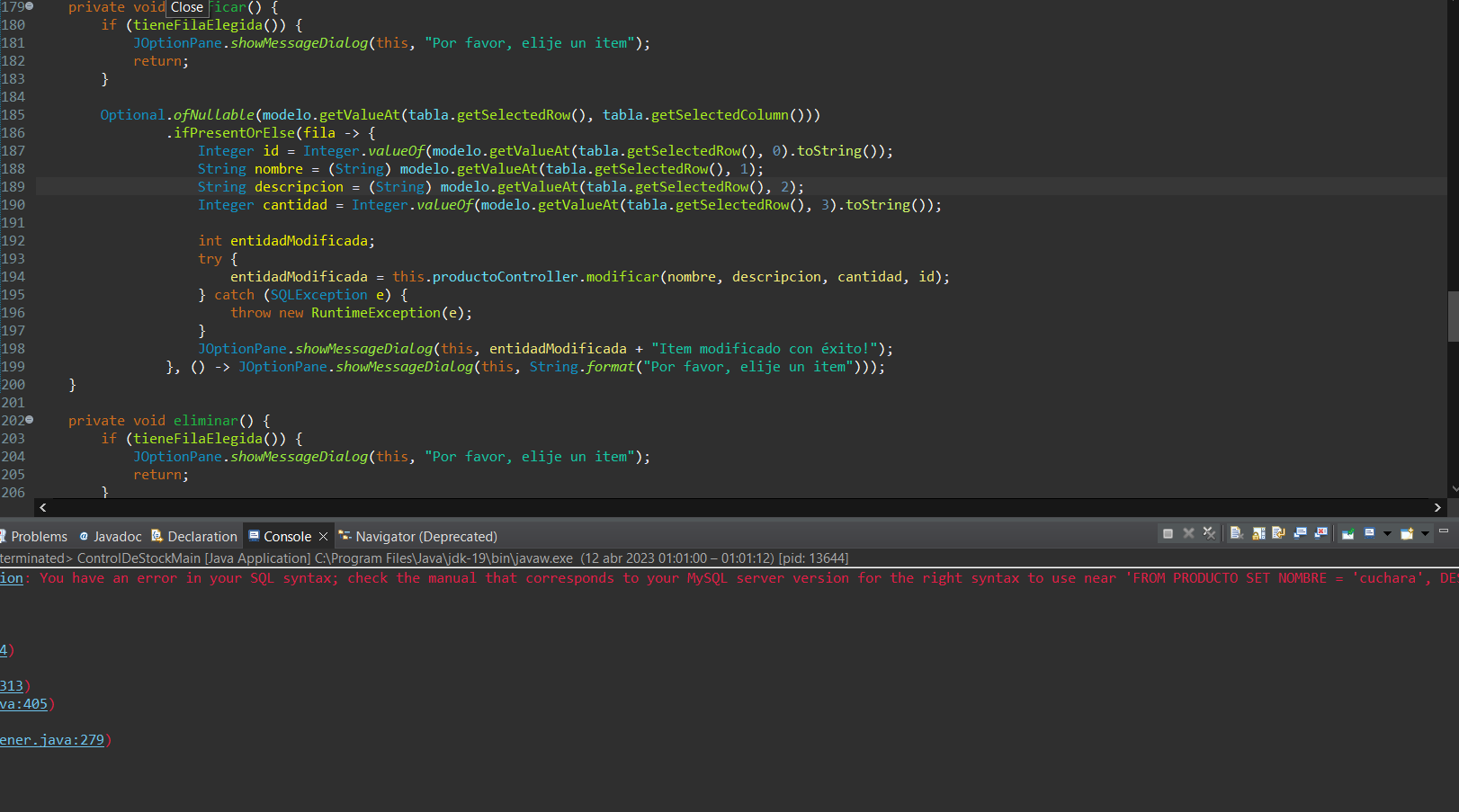Click 'descripcion' variable on line 189
The height and width of the screenshot is (812, 1459).
(299, 187)
